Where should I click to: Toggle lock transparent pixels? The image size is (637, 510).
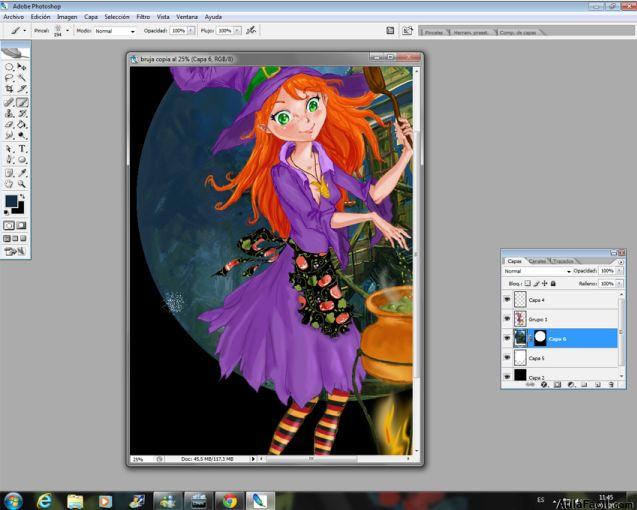[x=527, y=283]
